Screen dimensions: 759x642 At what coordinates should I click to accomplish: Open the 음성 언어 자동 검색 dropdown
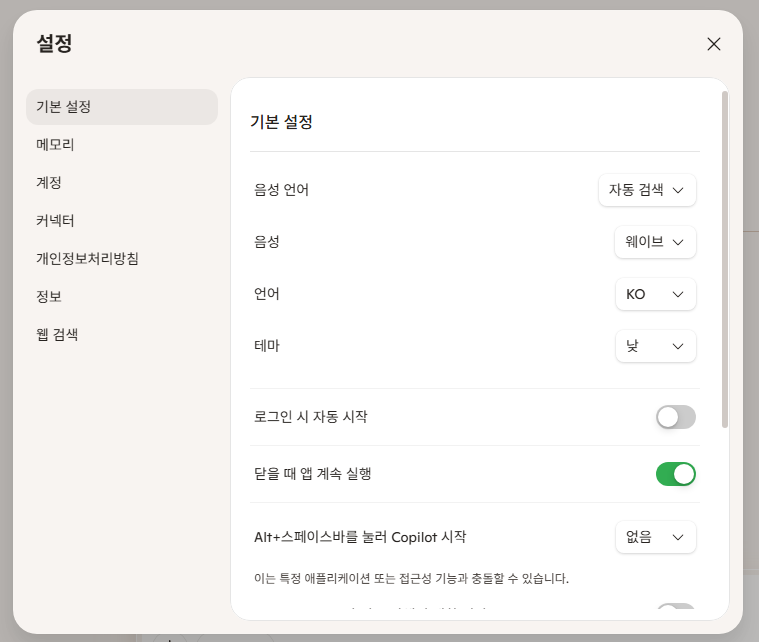click(647, 190)
